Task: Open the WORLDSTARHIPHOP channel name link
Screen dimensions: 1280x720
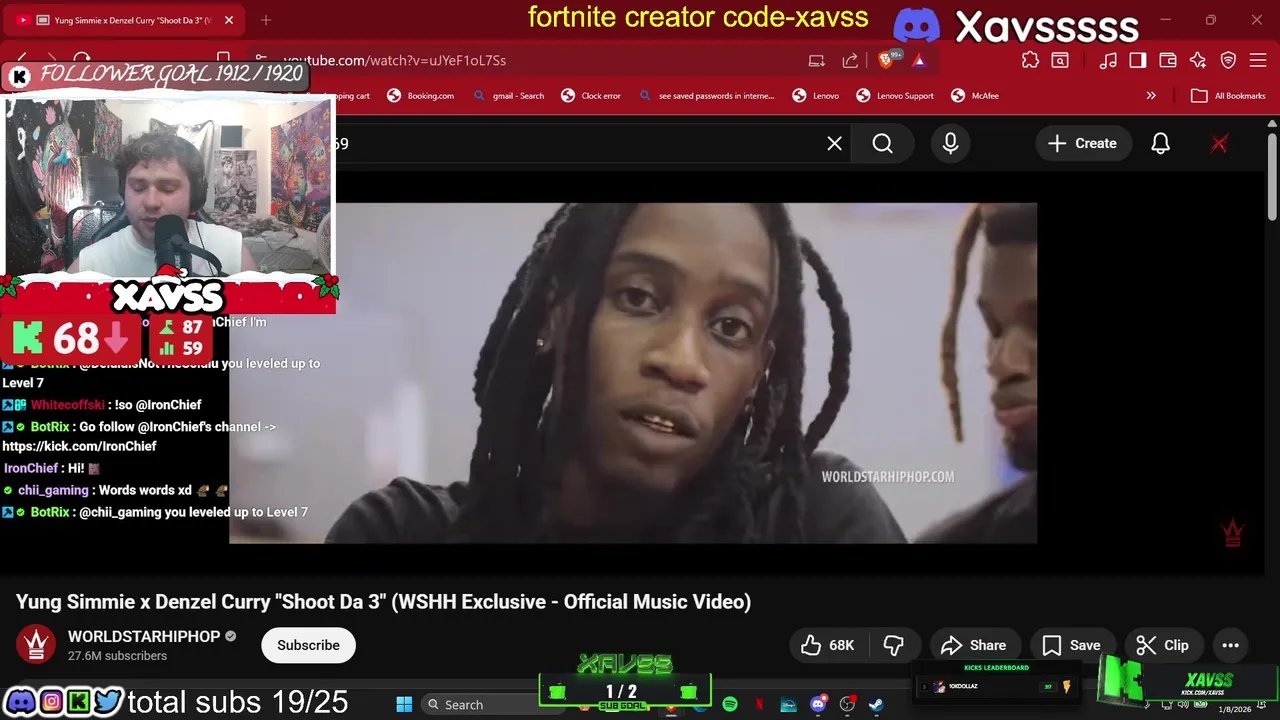Action: coord(144,636)
